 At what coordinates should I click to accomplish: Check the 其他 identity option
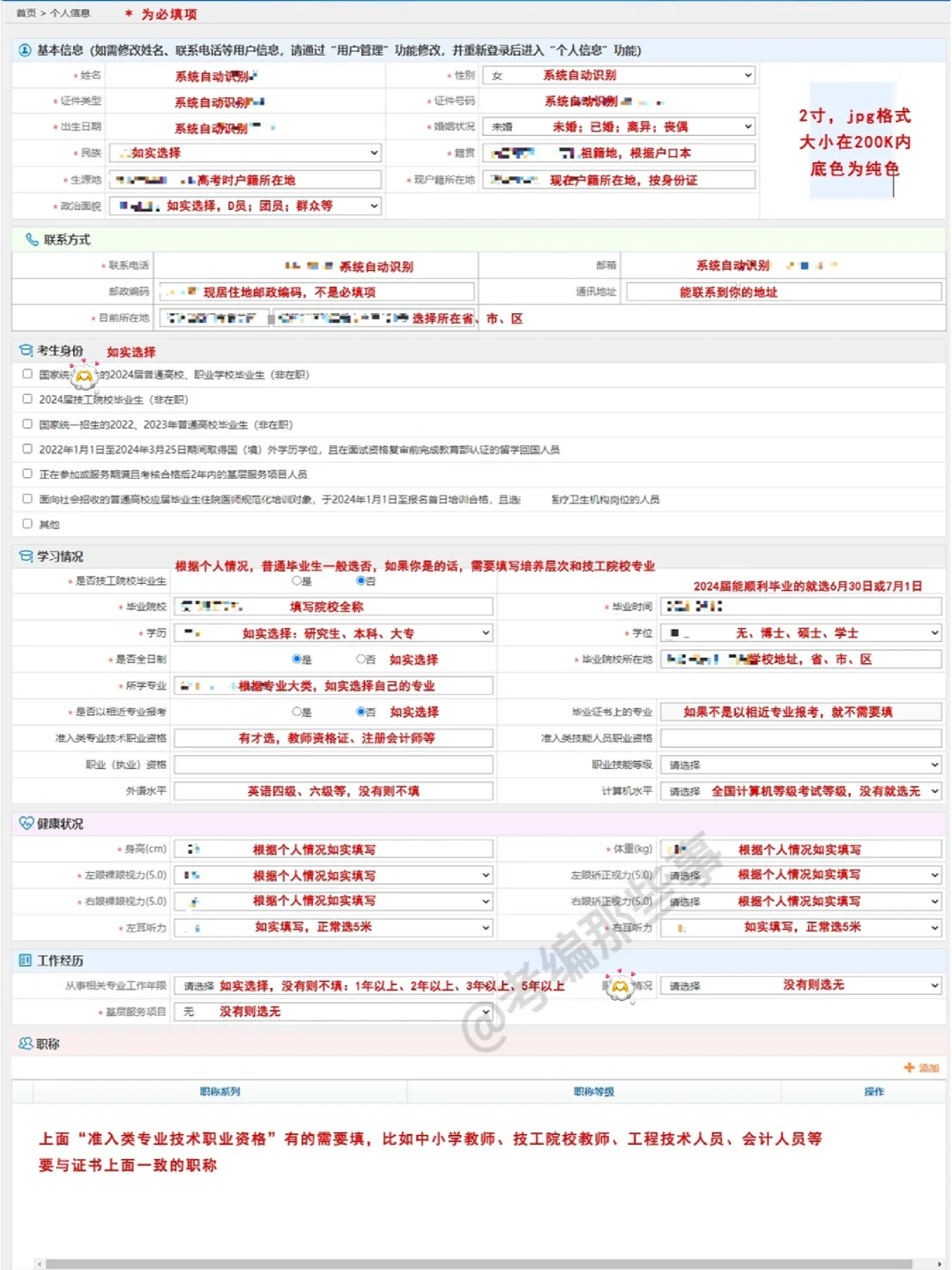(x=27, y=524)
